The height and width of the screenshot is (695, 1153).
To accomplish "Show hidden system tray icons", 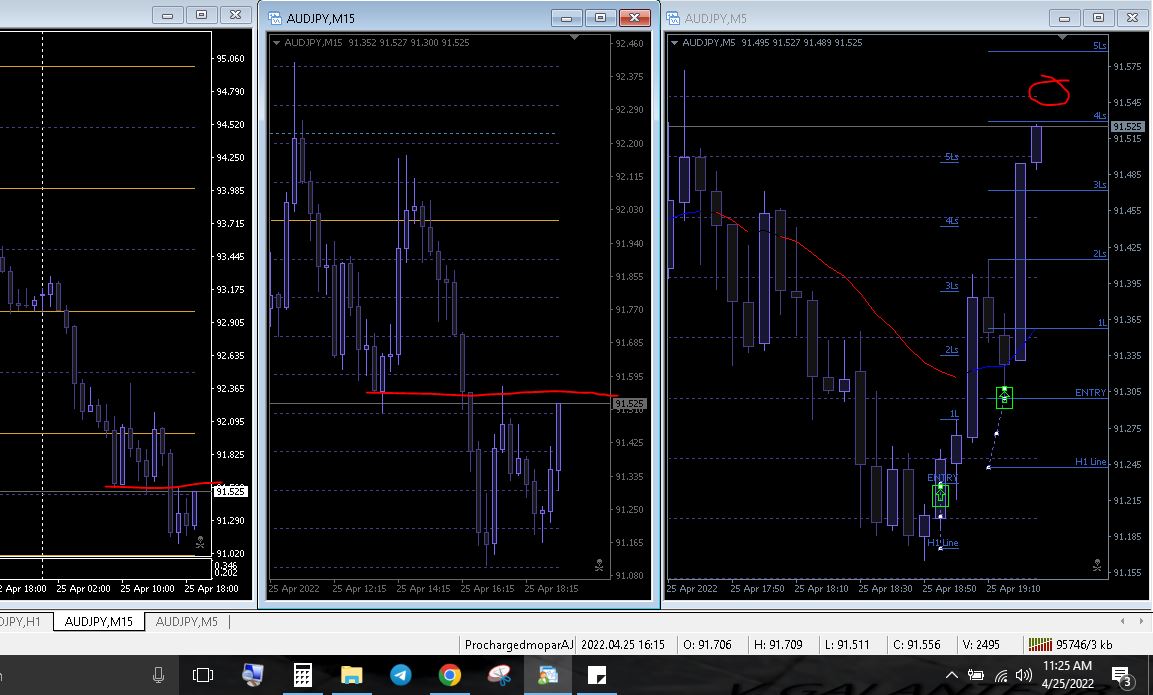I will (x=952, y=675).
